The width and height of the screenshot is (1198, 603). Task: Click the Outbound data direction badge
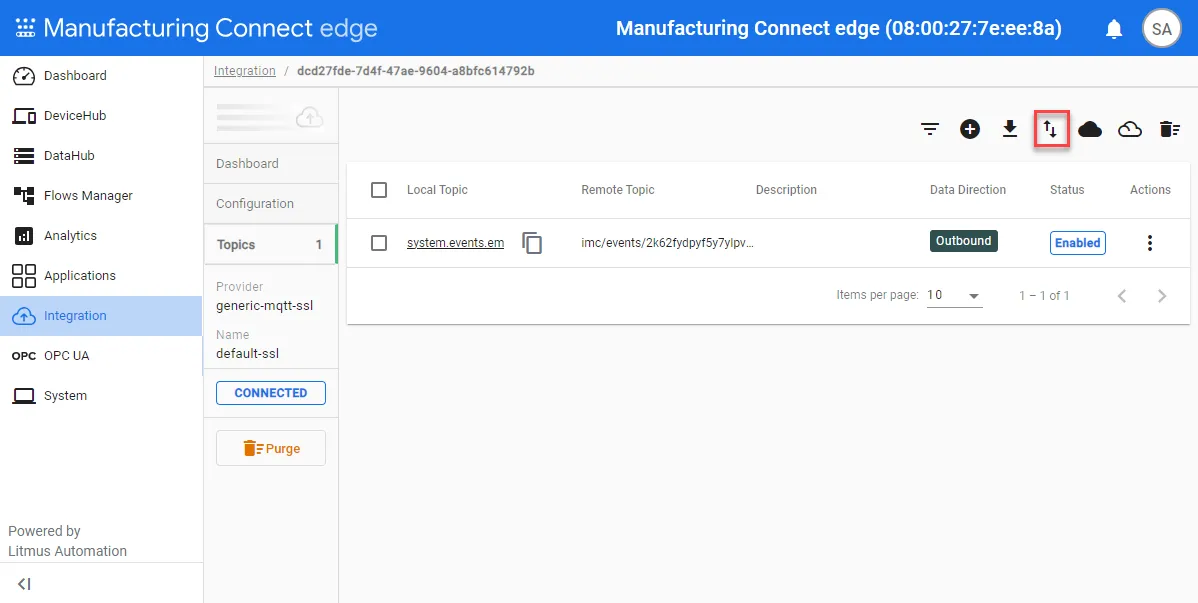point(963,241)
